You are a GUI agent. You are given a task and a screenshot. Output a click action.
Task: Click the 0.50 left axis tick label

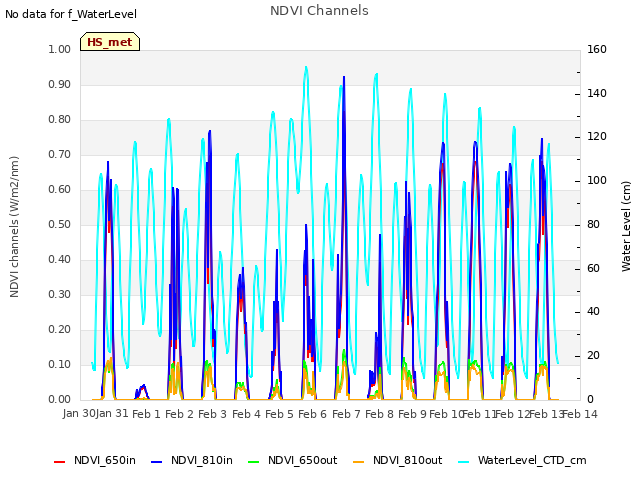tap(60, 224)
